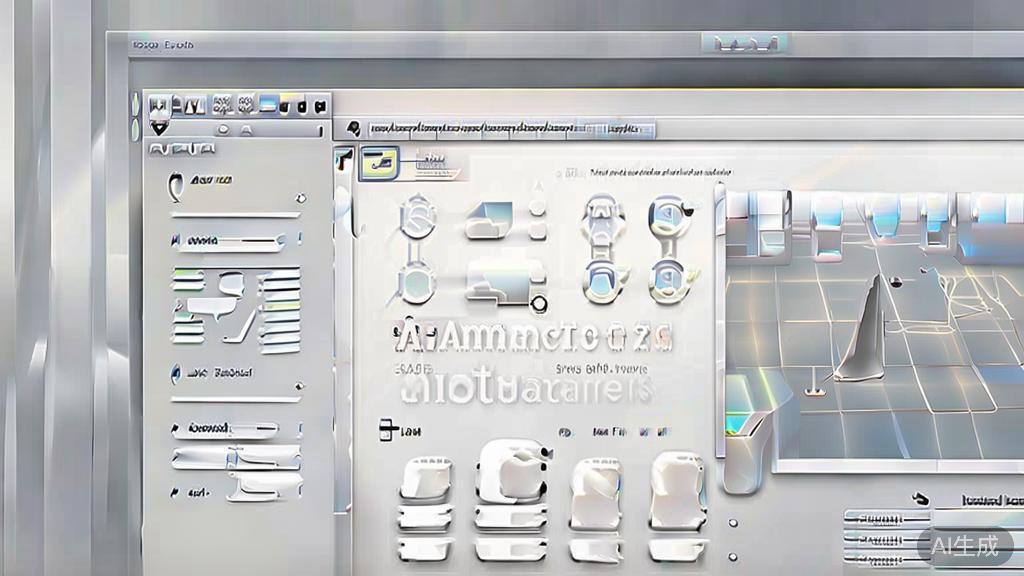Open the pattern texture icon on the toolbar
The image size is (1024, 576).
[222, 104]
